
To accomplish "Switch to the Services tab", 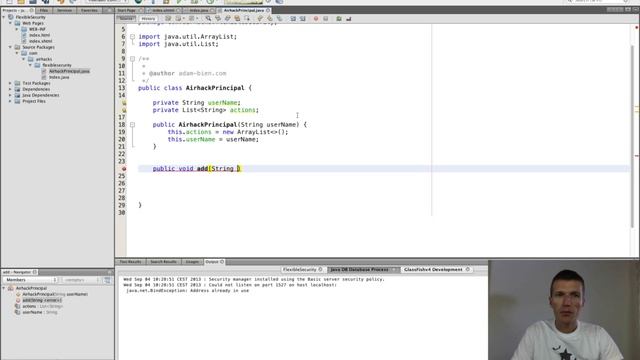I will point(64,10).
